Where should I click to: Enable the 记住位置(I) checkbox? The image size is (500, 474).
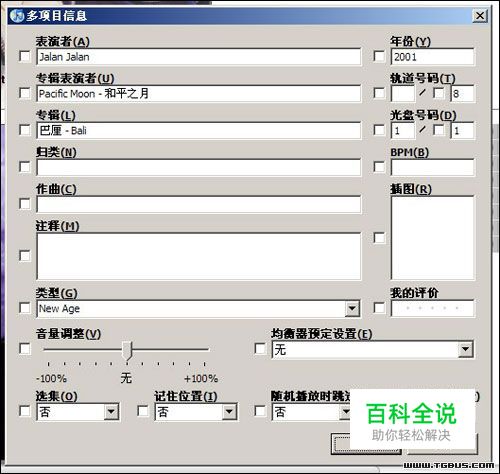143,411
